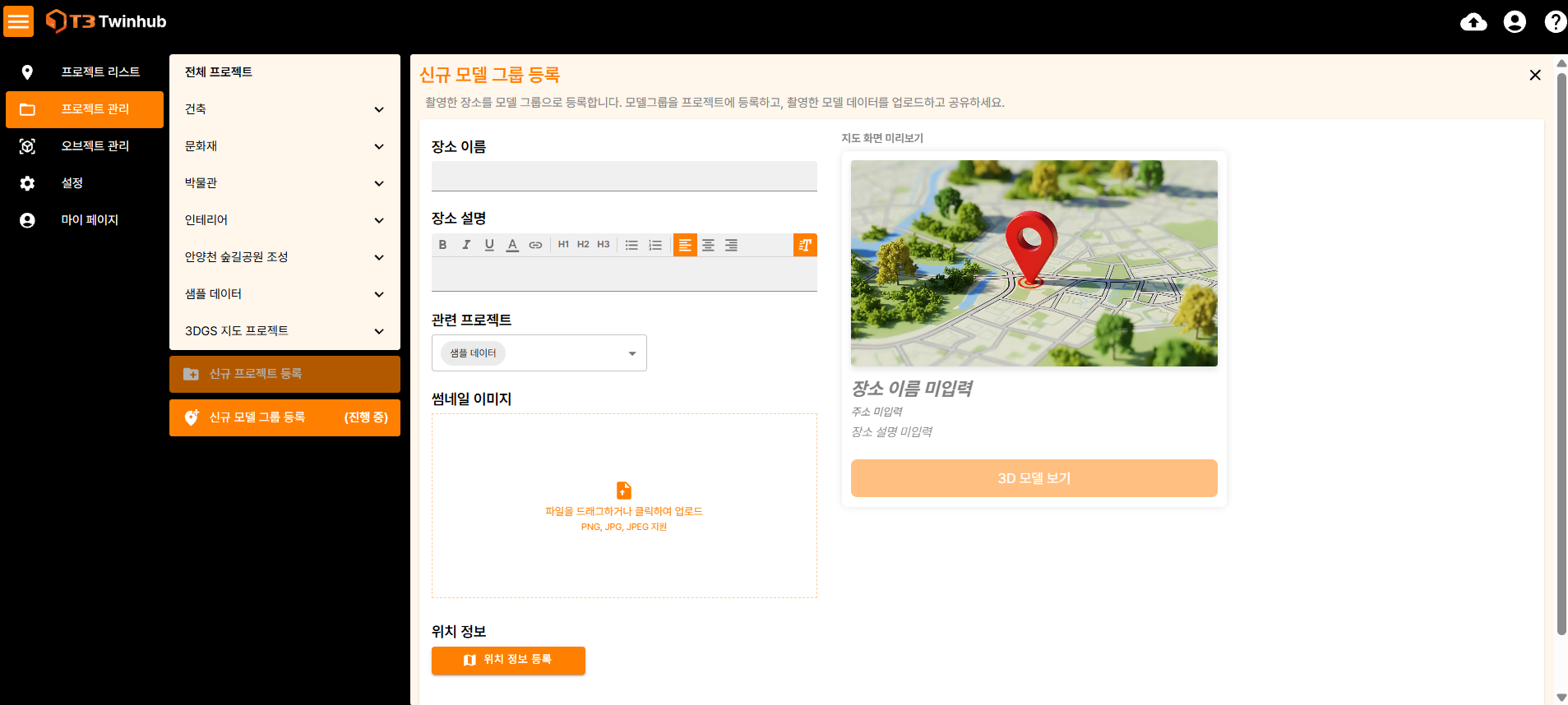Open the 관련 프로젝트 dropdown
1568x705 pixels.
(539, 353)
